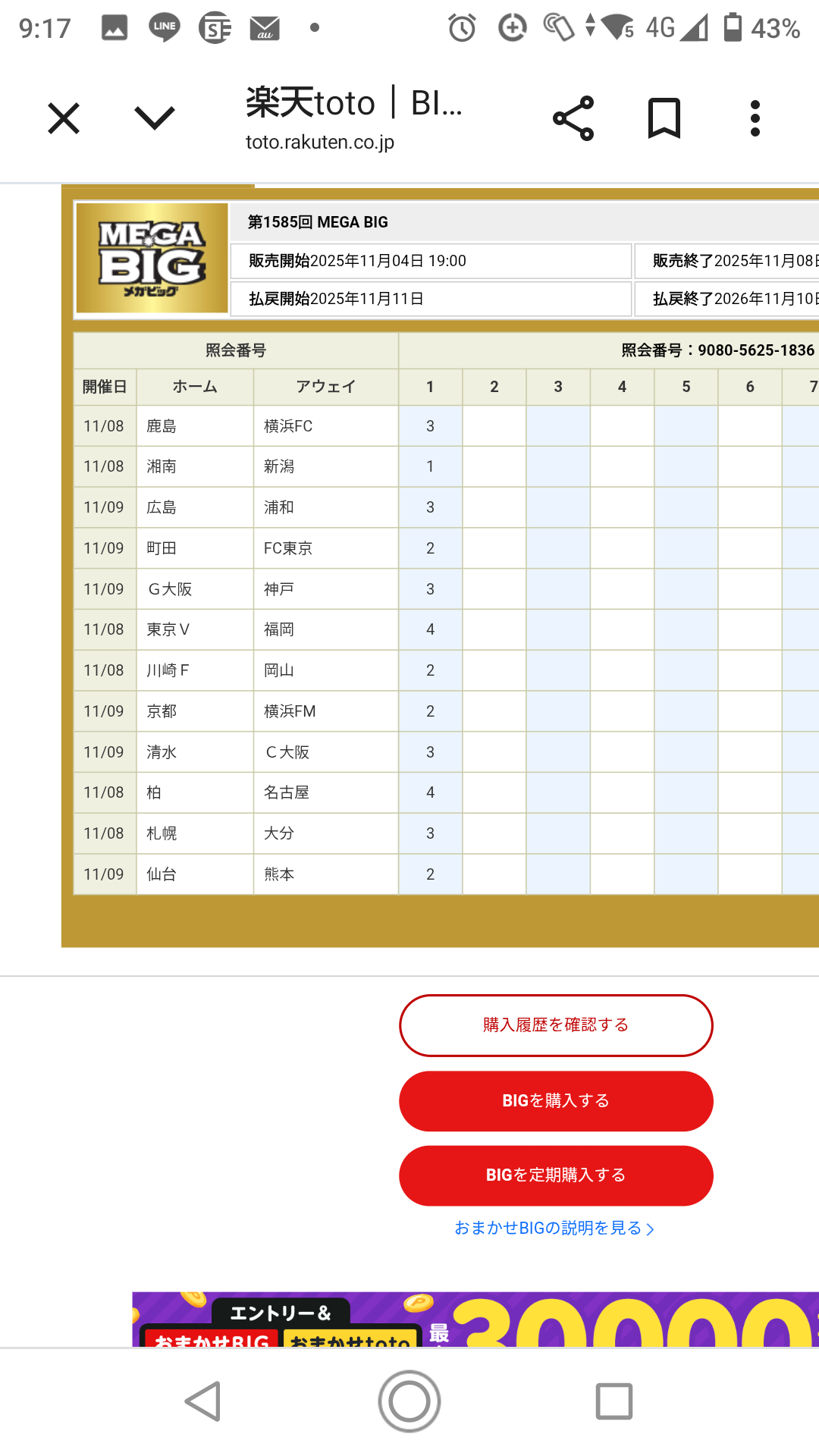Tap the share icon in toolbar
Image resolution: width=819 pixels, height=1456 pixels.
[573, 118]
